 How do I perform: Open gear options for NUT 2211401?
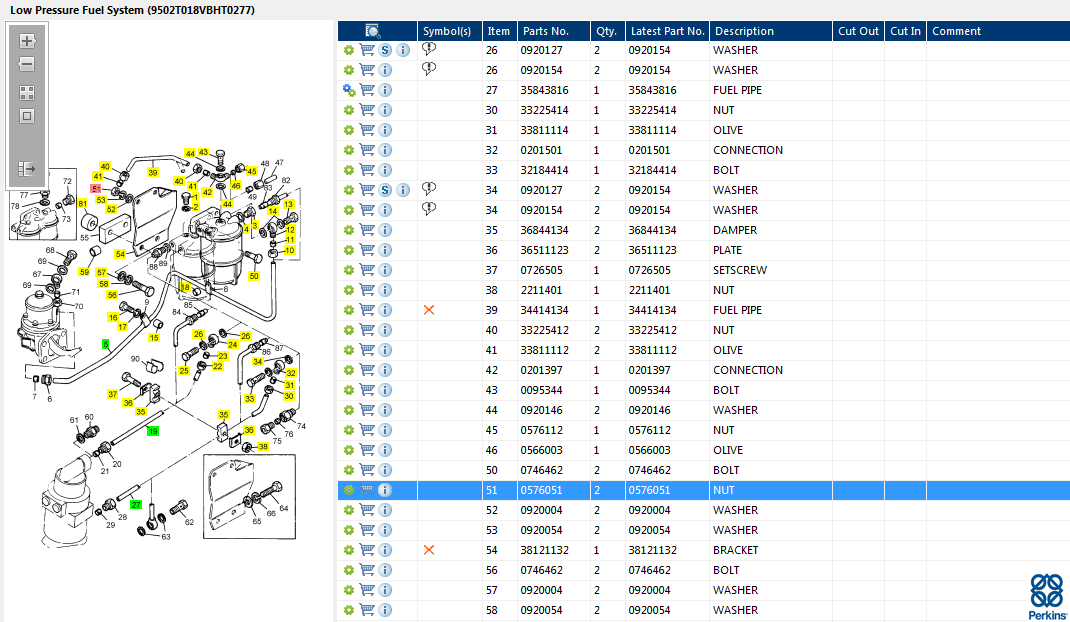click(349, 290)
